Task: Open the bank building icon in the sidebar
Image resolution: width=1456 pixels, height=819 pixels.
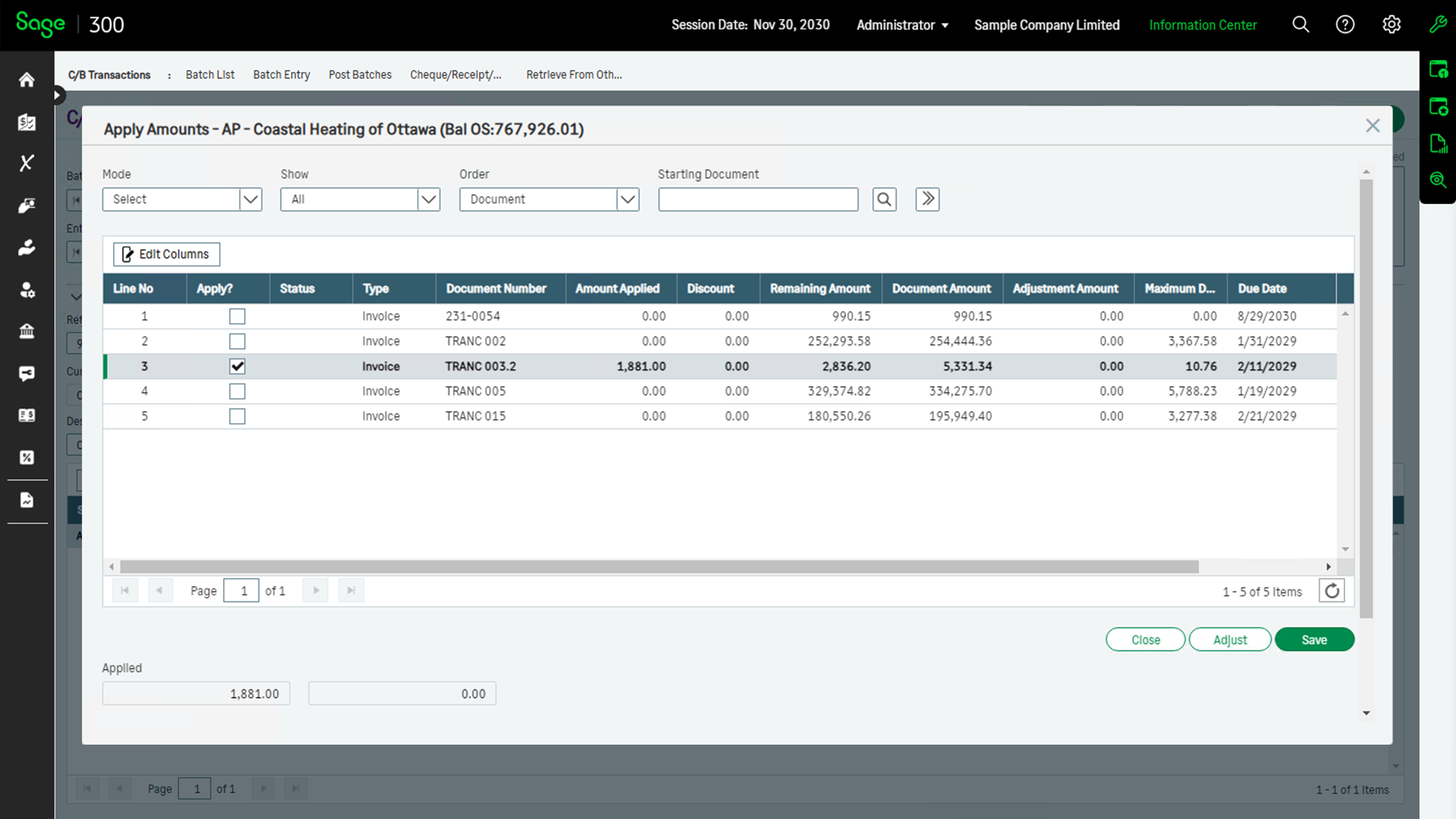Action: pos(27,331)
